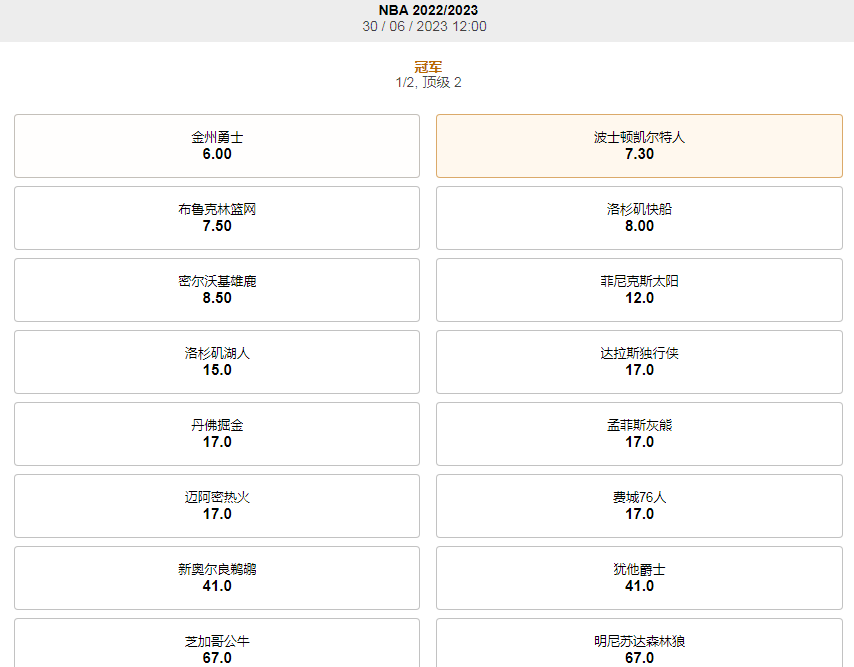Deselect the highlighted 波士顿凯尔特人 pick
This screenshot has height=667, width=854.
tap(638, 146)
